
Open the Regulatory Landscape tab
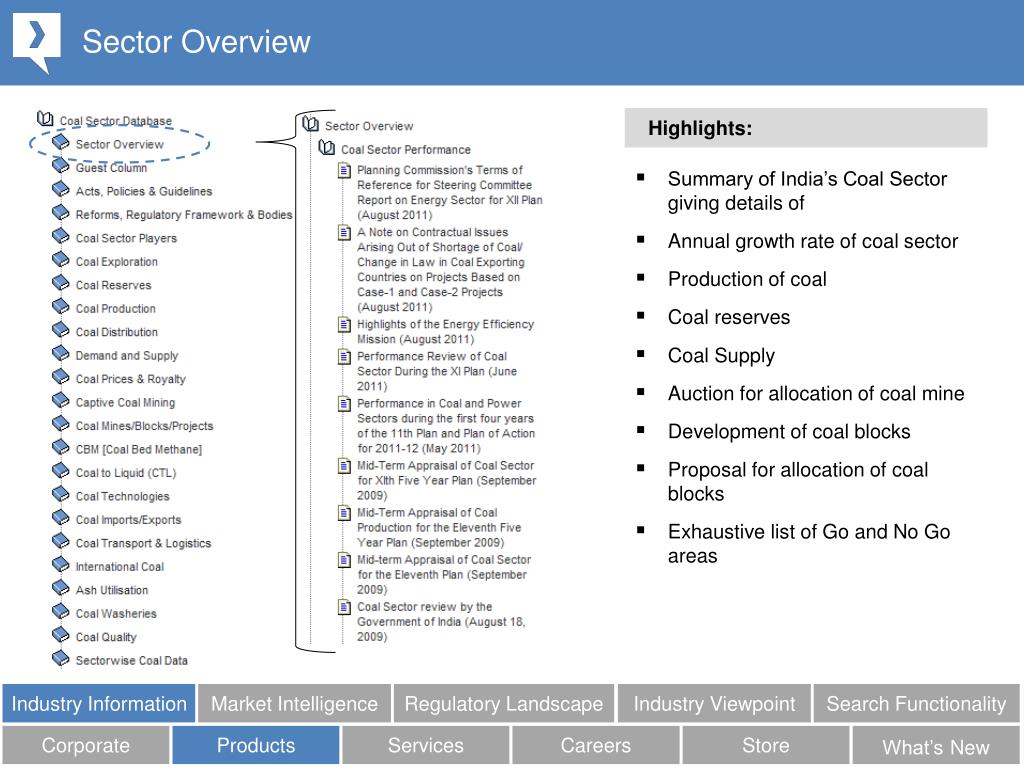coord(504,703)
